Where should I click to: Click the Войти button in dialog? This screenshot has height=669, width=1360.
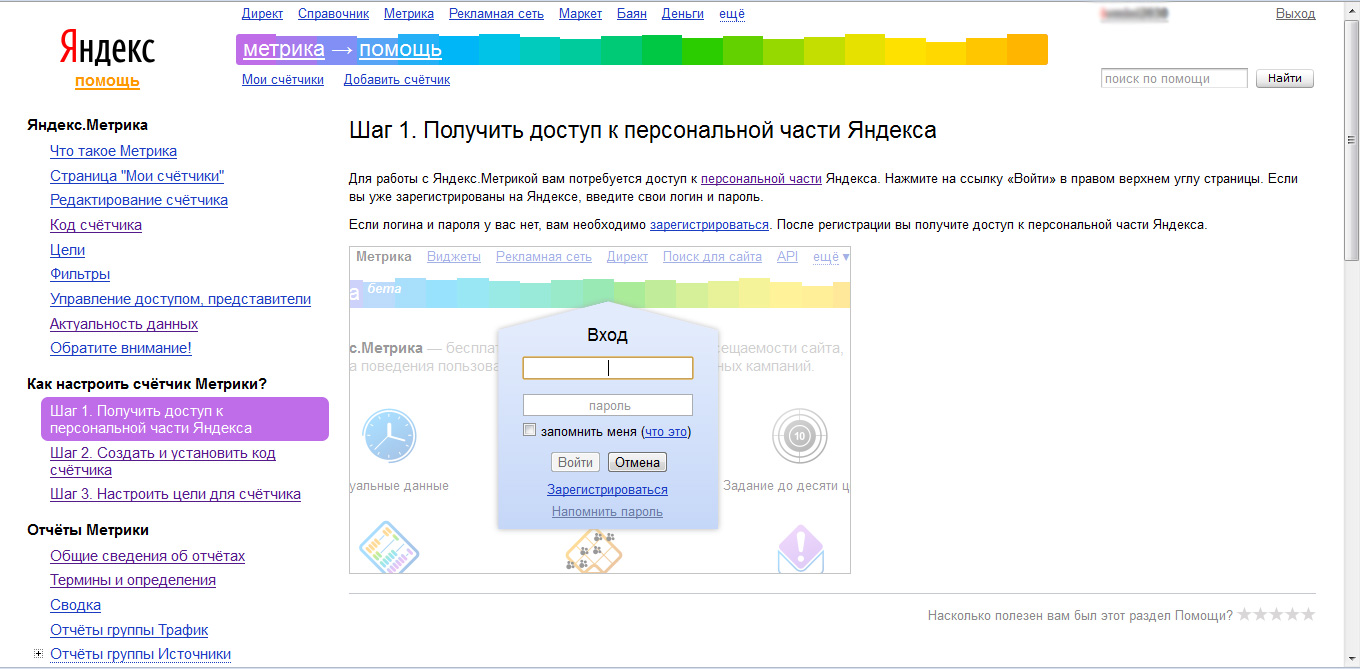pyautogui.click(x=576, y=462)
